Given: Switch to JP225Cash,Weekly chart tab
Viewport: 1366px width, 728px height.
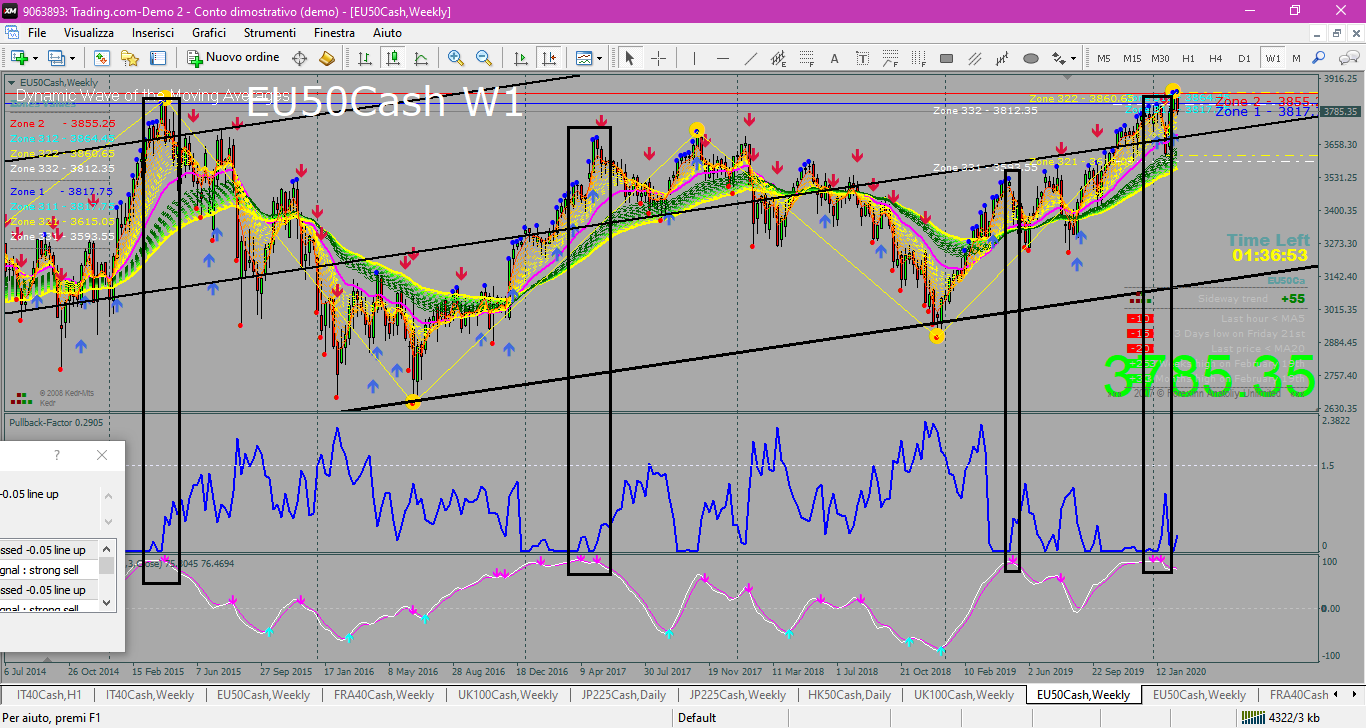Looking at the screenshot, I should coord(736,694).
